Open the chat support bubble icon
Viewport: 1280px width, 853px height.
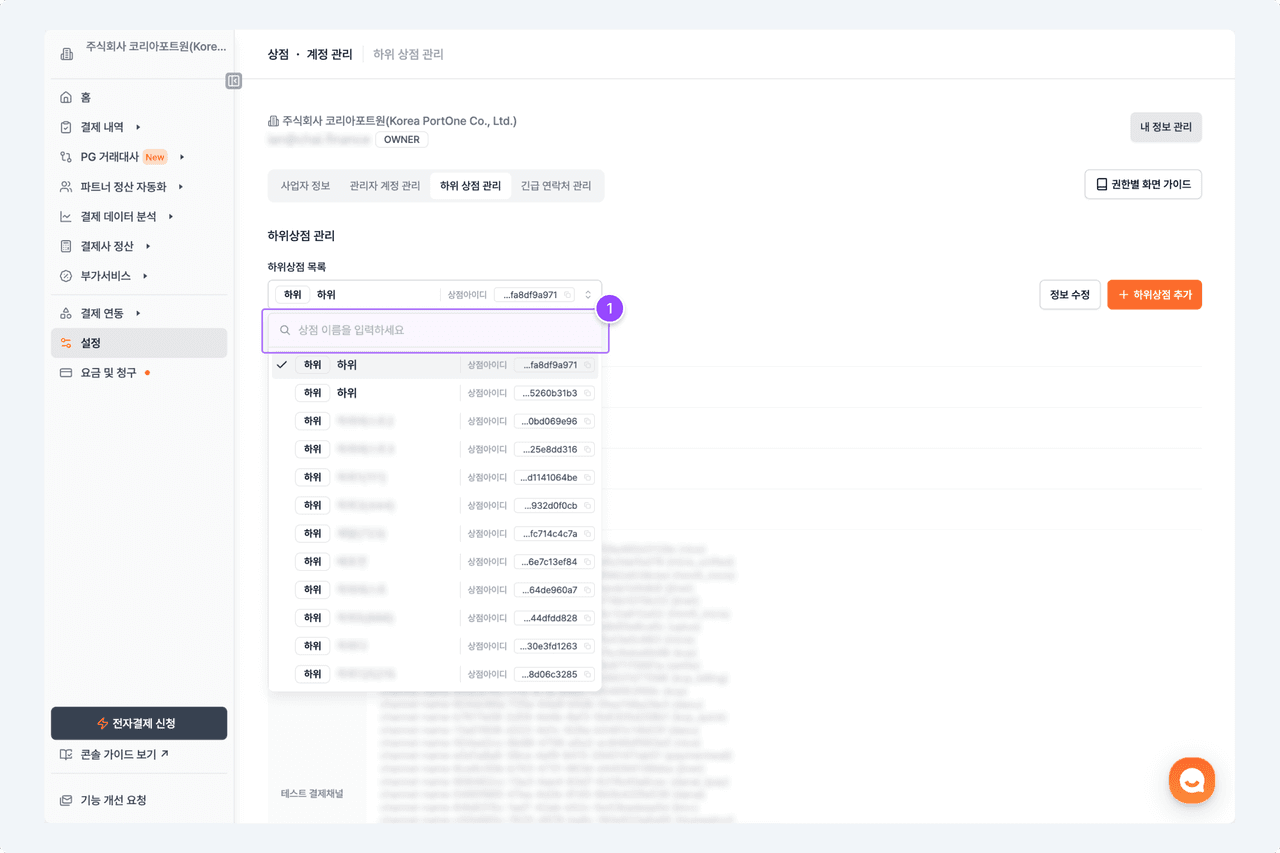1191,780
